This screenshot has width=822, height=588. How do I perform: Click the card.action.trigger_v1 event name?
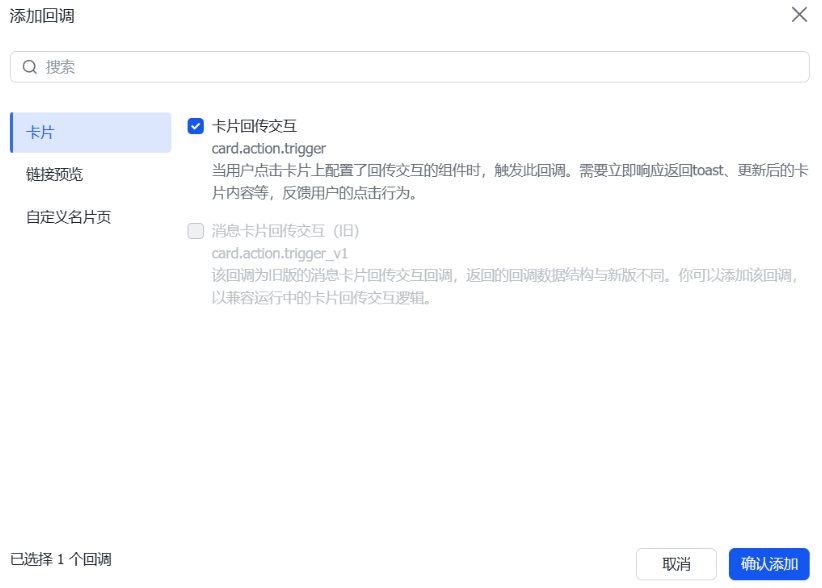coord(279,254)
